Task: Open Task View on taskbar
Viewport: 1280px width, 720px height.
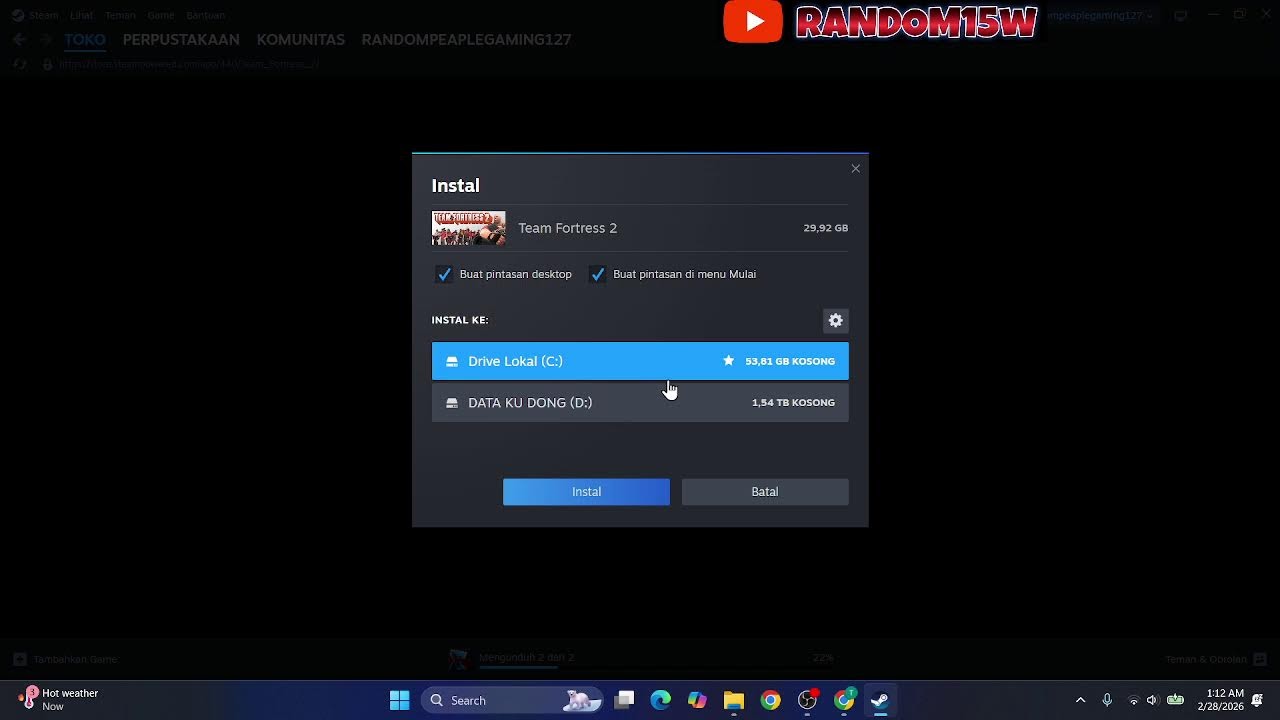Action: 624,700
